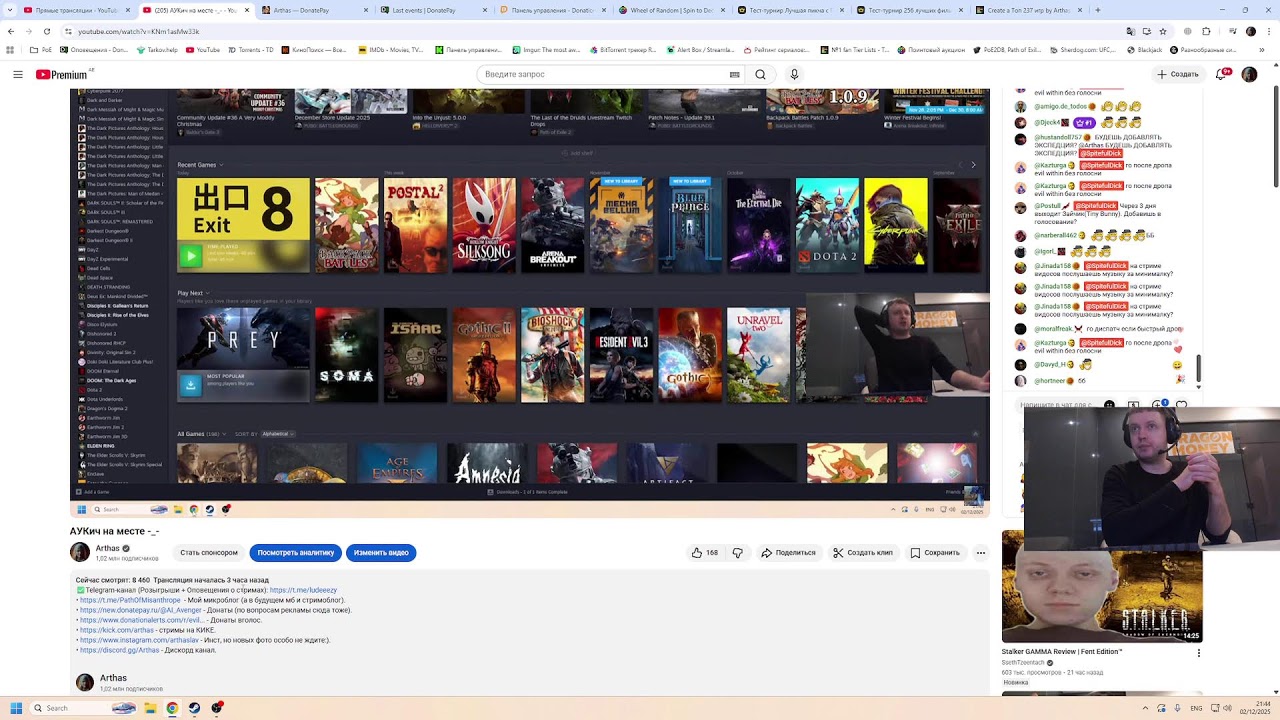The image size is (1280, 720).
Task: Click the Стать спонсором button
Action: point(209,552)
